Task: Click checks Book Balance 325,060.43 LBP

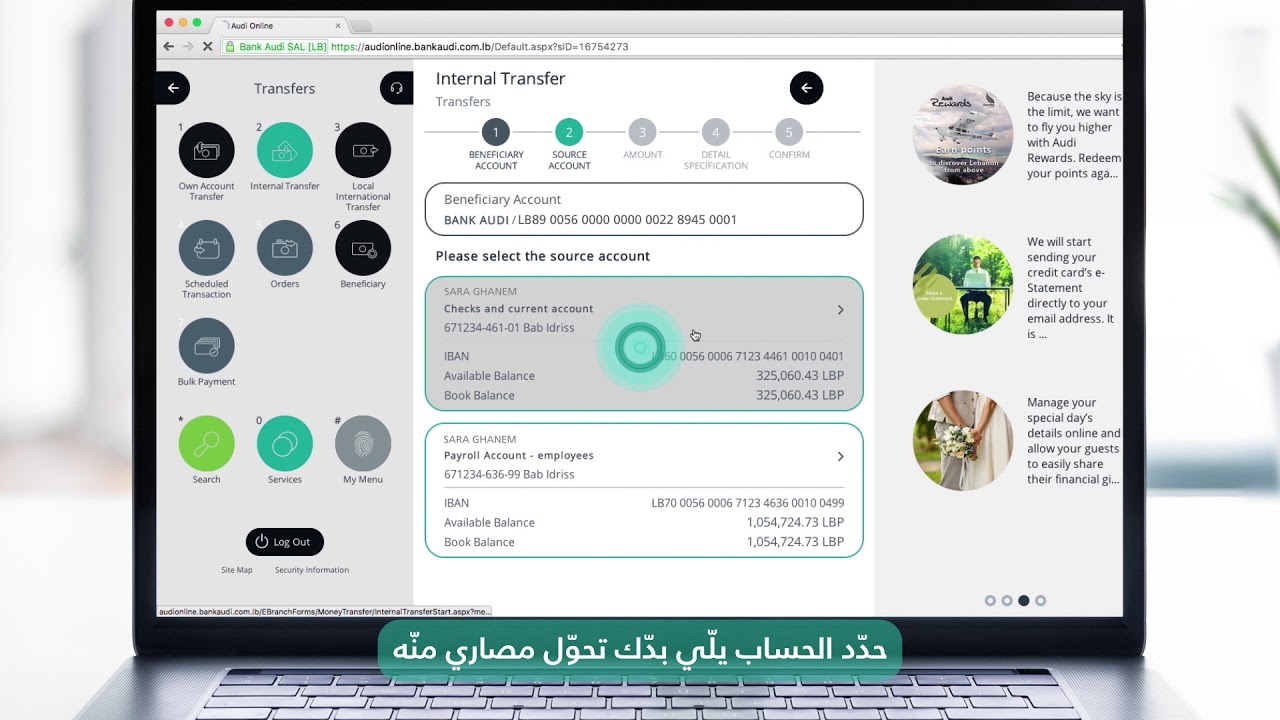Action: 800,396
